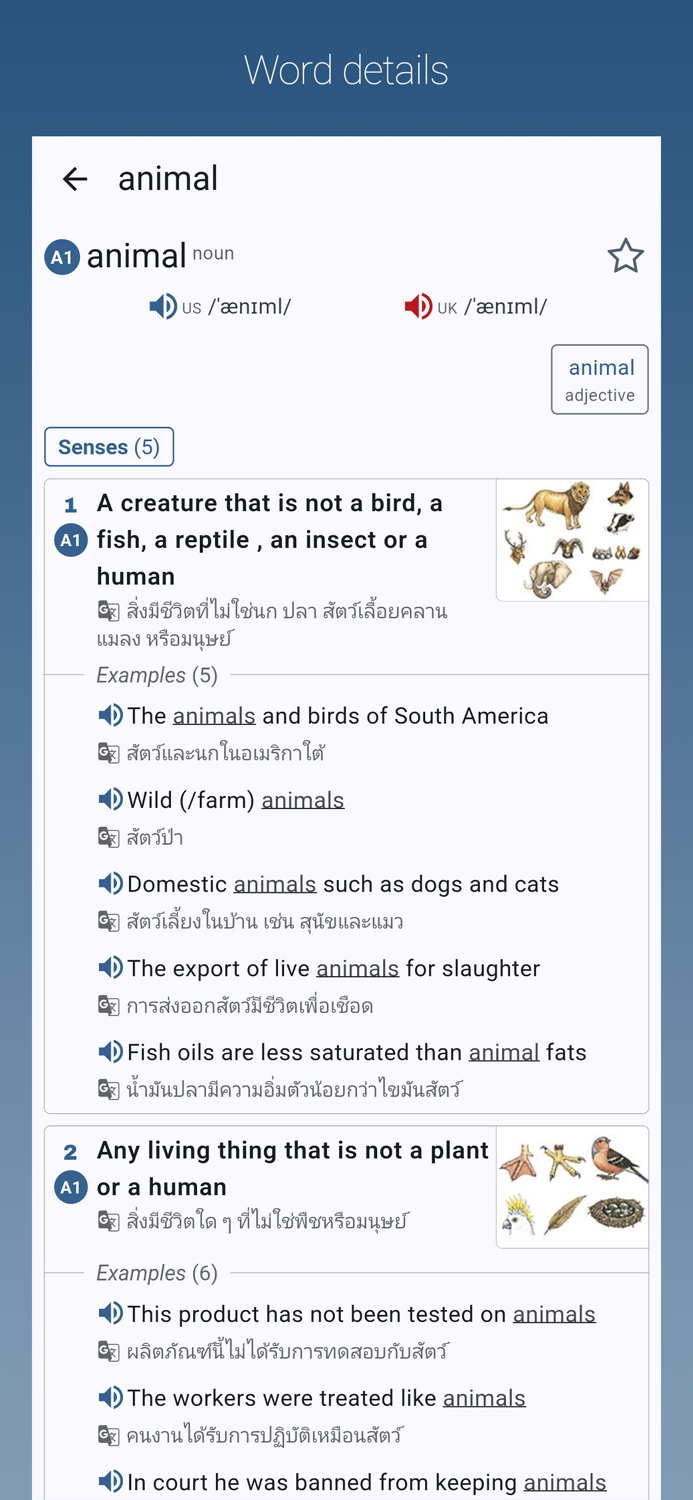Screen dimensions: 693x1500
Task: Play the UK pronunciation of animal
Action: 419,306
